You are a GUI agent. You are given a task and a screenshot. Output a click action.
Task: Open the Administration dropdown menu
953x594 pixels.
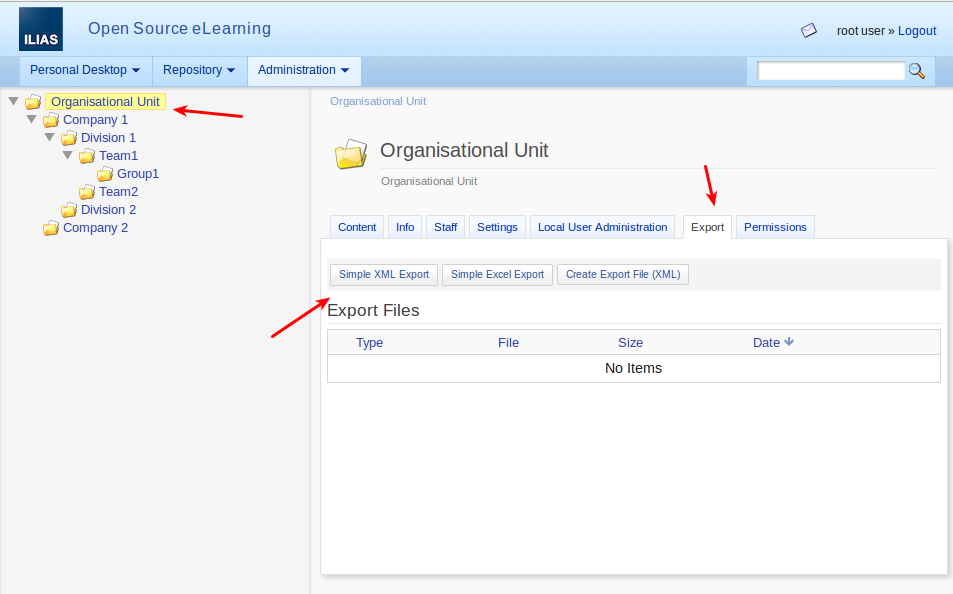point(303,70)
